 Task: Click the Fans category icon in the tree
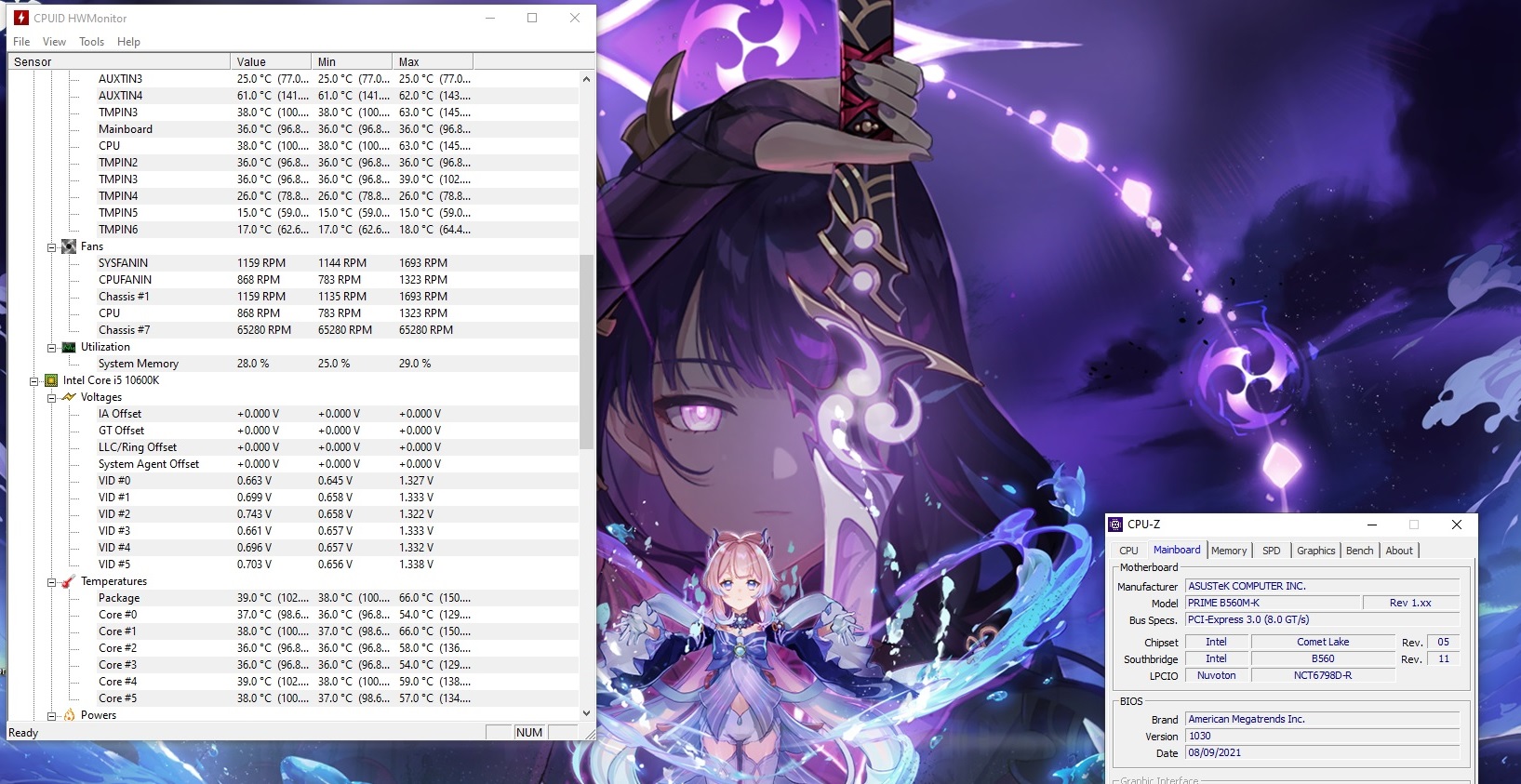pyautogui.click(x=69, y=246)
